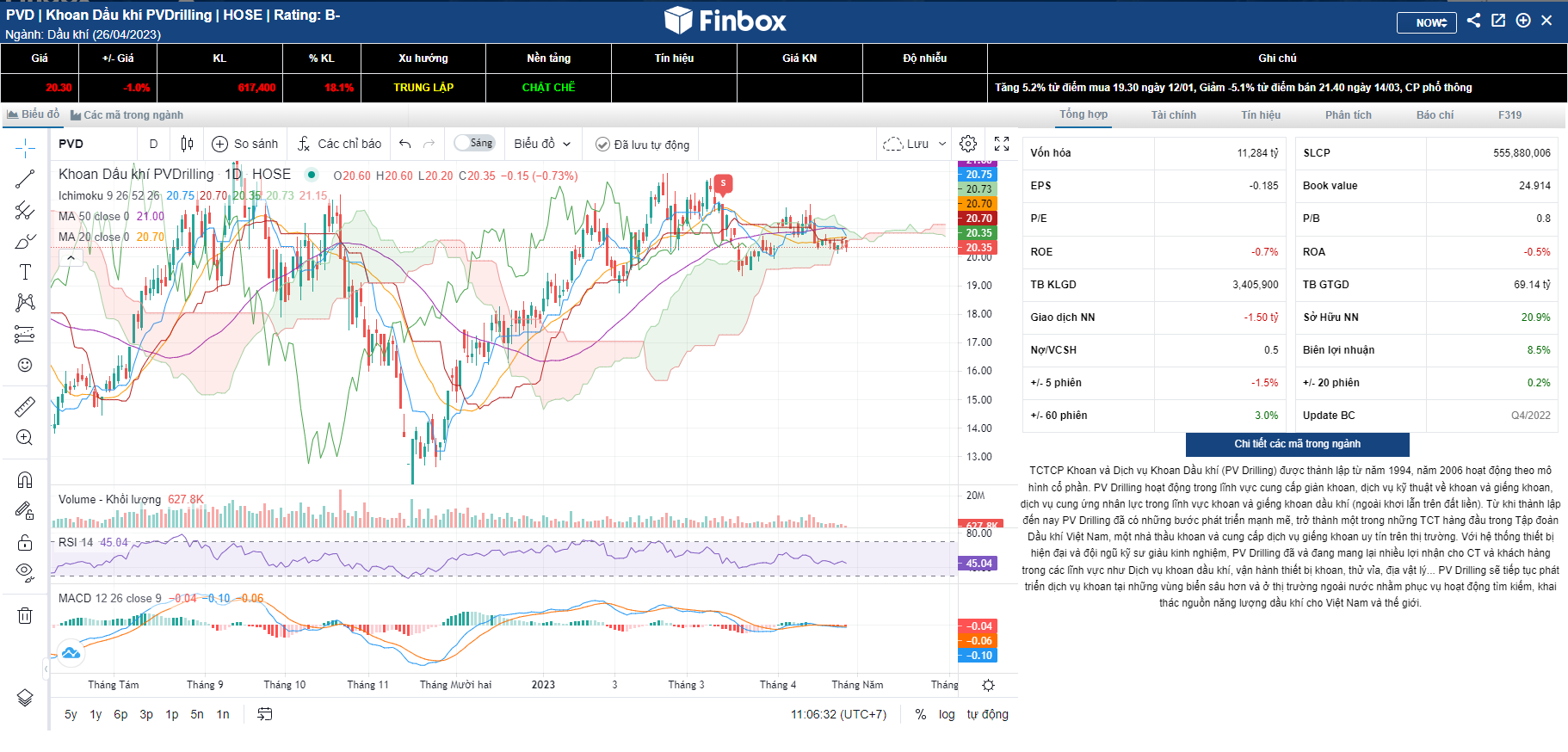Set chart range to 3p

point(146,714)
